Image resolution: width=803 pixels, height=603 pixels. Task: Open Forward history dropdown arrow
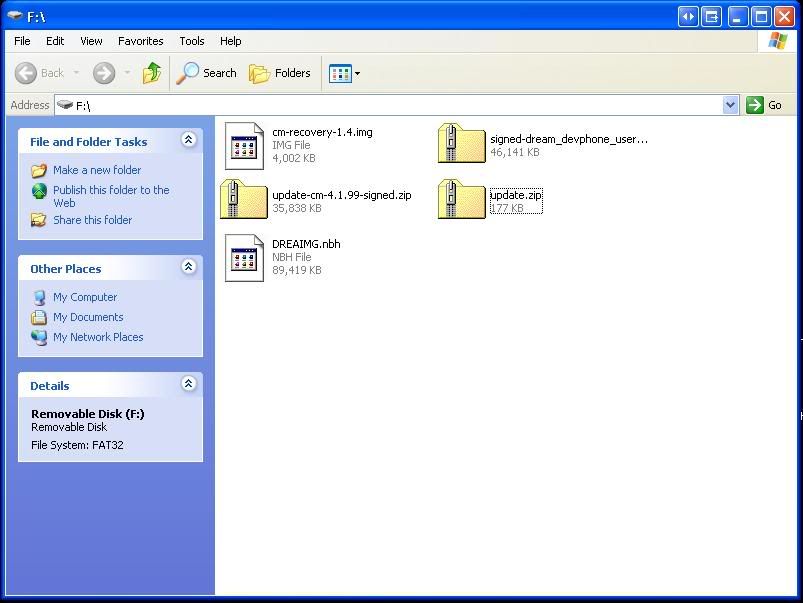point(127,73)
